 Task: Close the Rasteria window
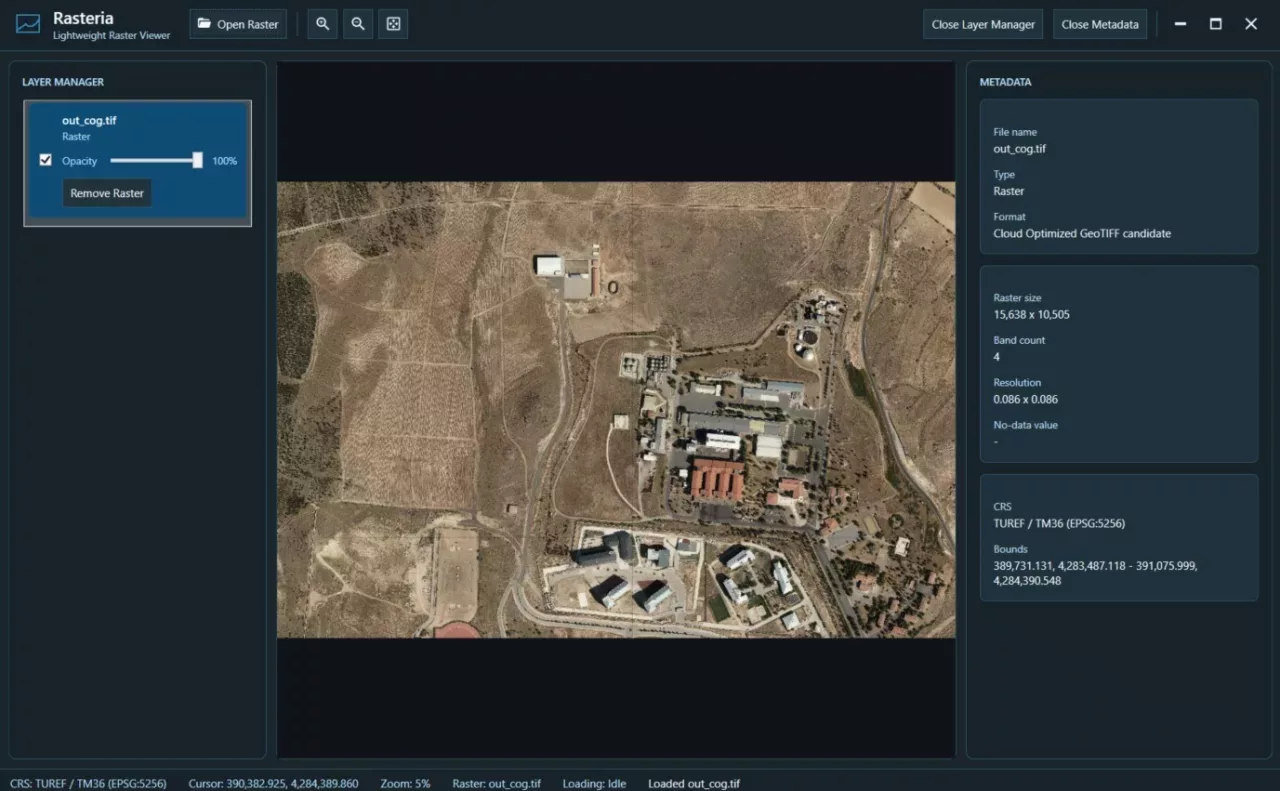1251,24
